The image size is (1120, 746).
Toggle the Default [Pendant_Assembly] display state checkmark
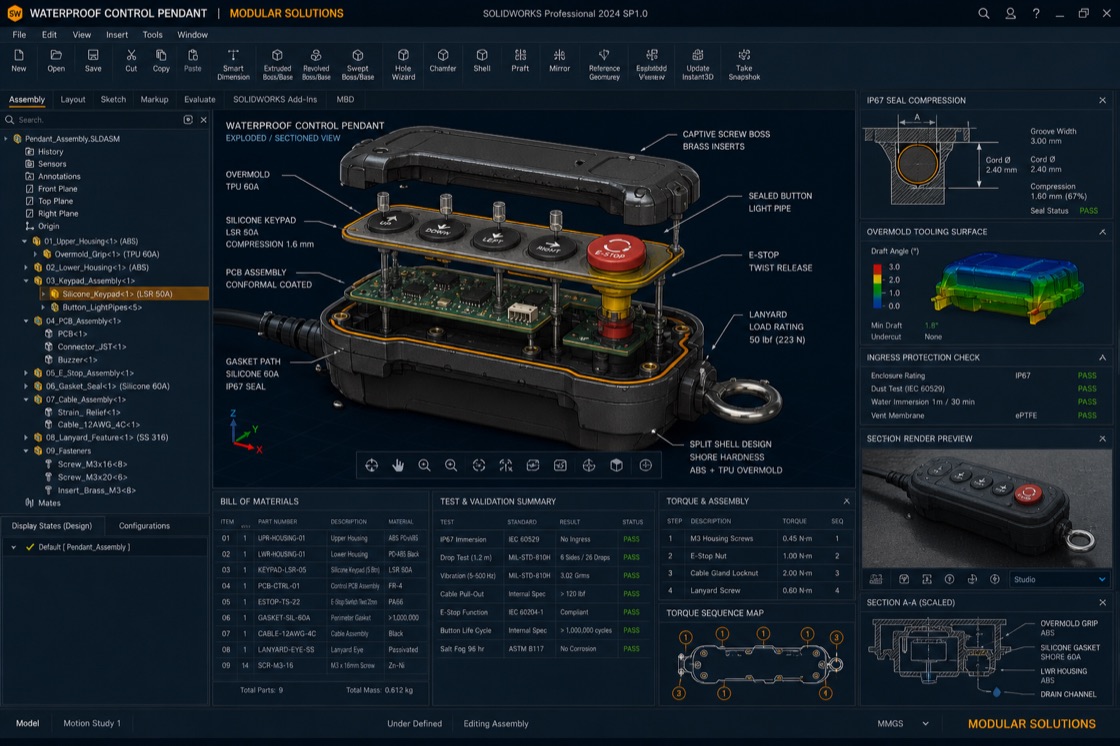pos(30,547)
